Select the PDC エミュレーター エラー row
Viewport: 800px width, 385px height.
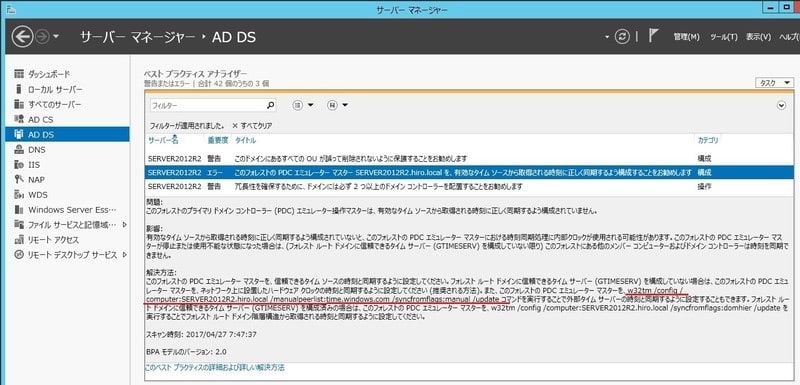click(x=469, y=172)
